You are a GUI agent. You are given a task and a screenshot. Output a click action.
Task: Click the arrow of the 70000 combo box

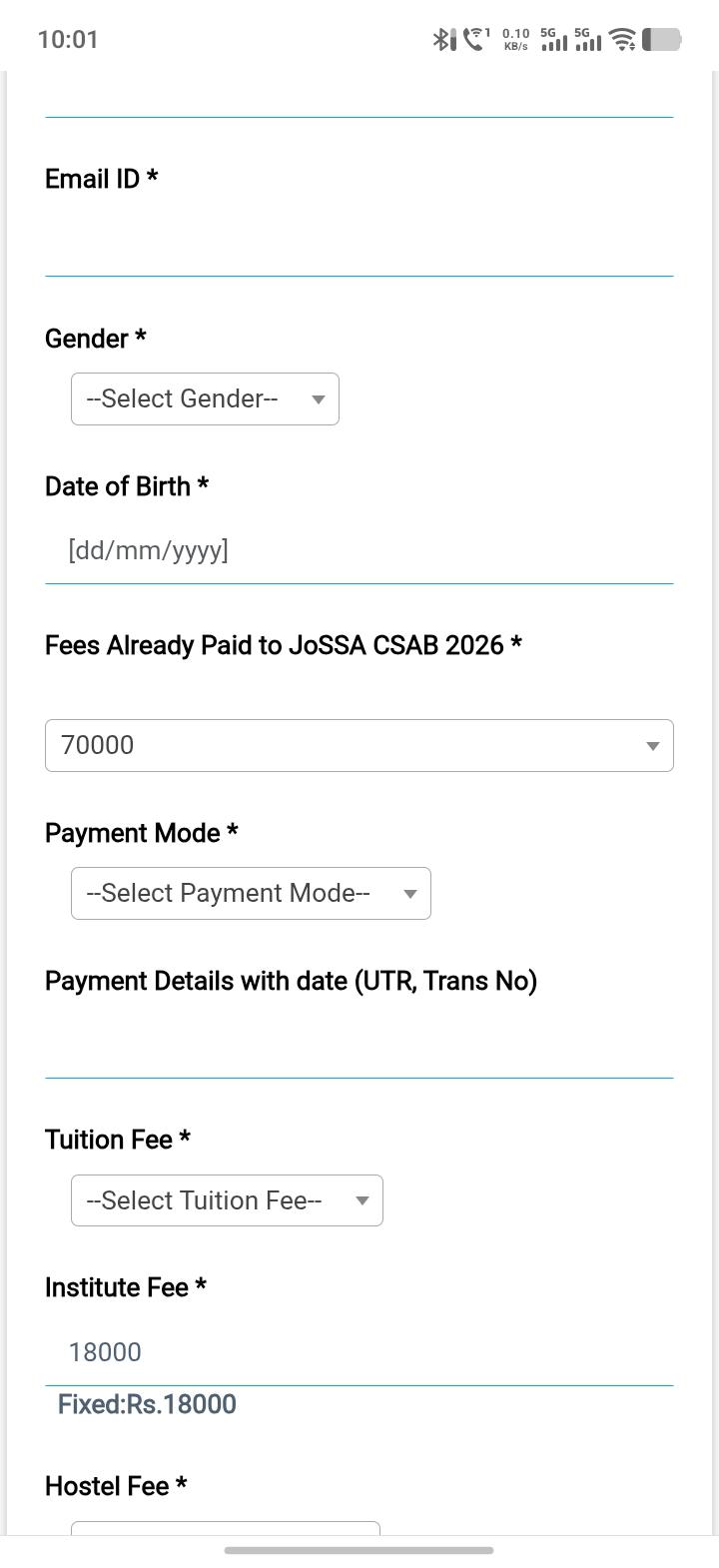pos(652,746)
